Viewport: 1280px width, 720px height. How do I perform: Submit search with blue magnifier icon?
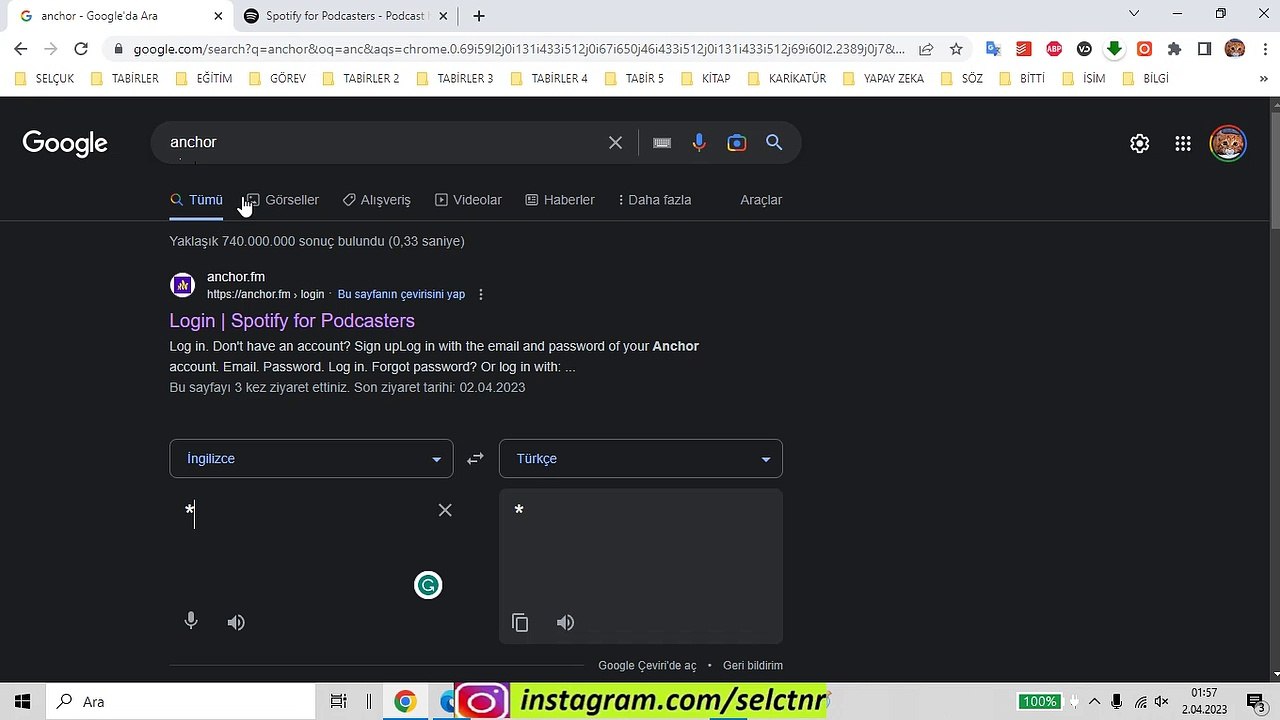tap(774, 143)
